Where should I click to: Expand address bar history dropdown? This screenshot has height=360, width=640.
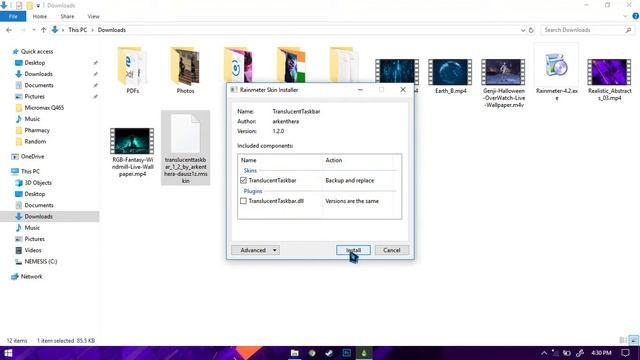pos(523,30)
